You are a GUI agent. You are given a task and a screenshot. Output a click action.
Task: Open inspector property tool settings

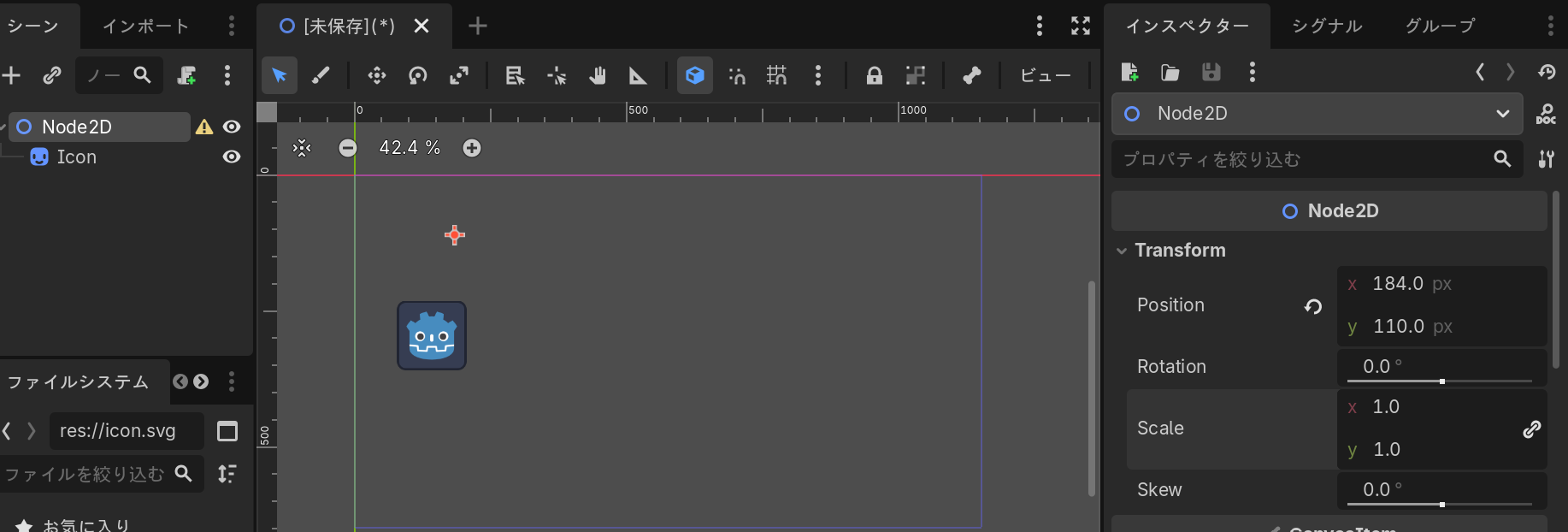[1547, 159]
